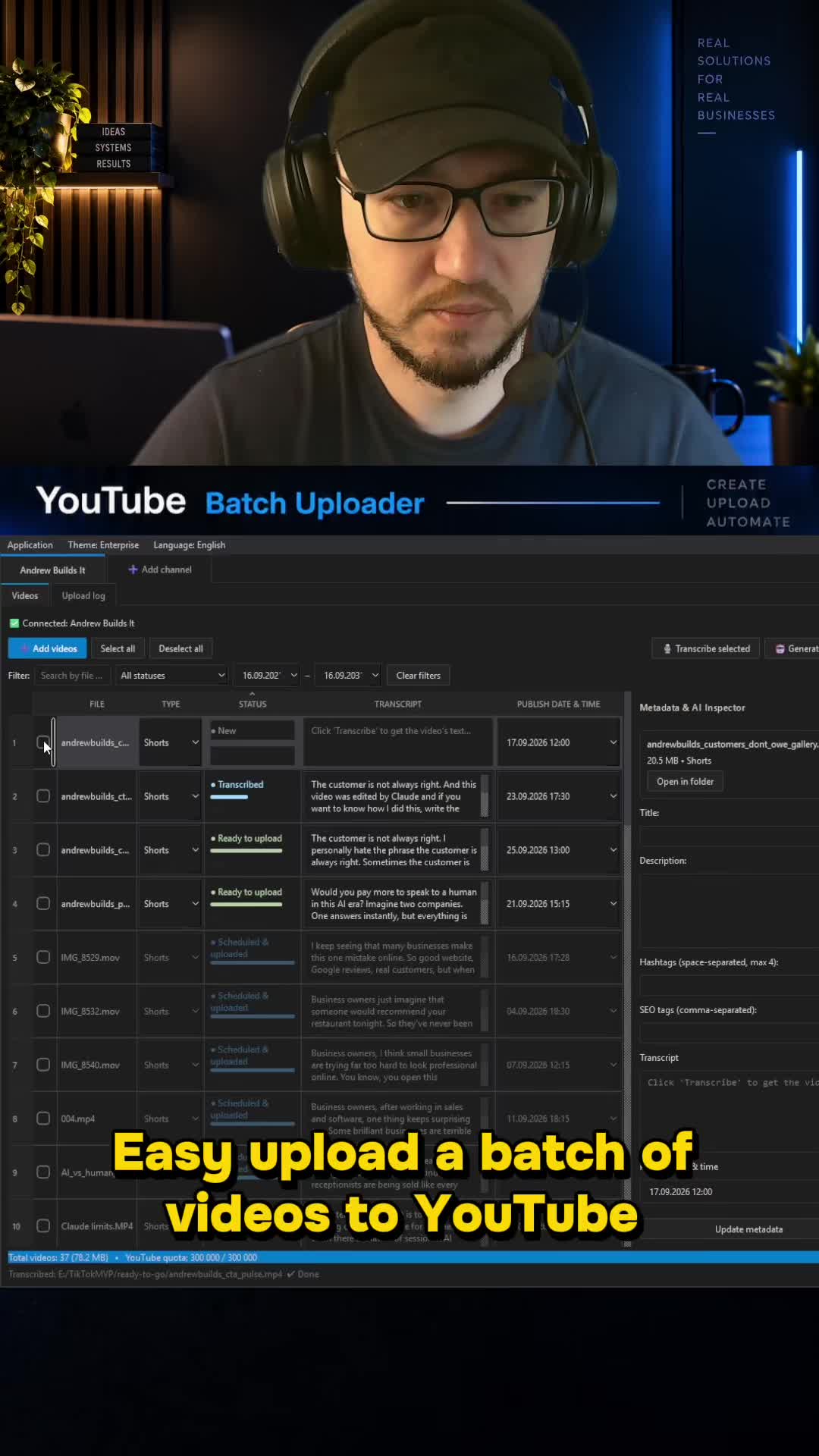This screenshot has height=1456, width=819.
Task: Open the Theme: Enterprise menu
Action: [103, 544]
